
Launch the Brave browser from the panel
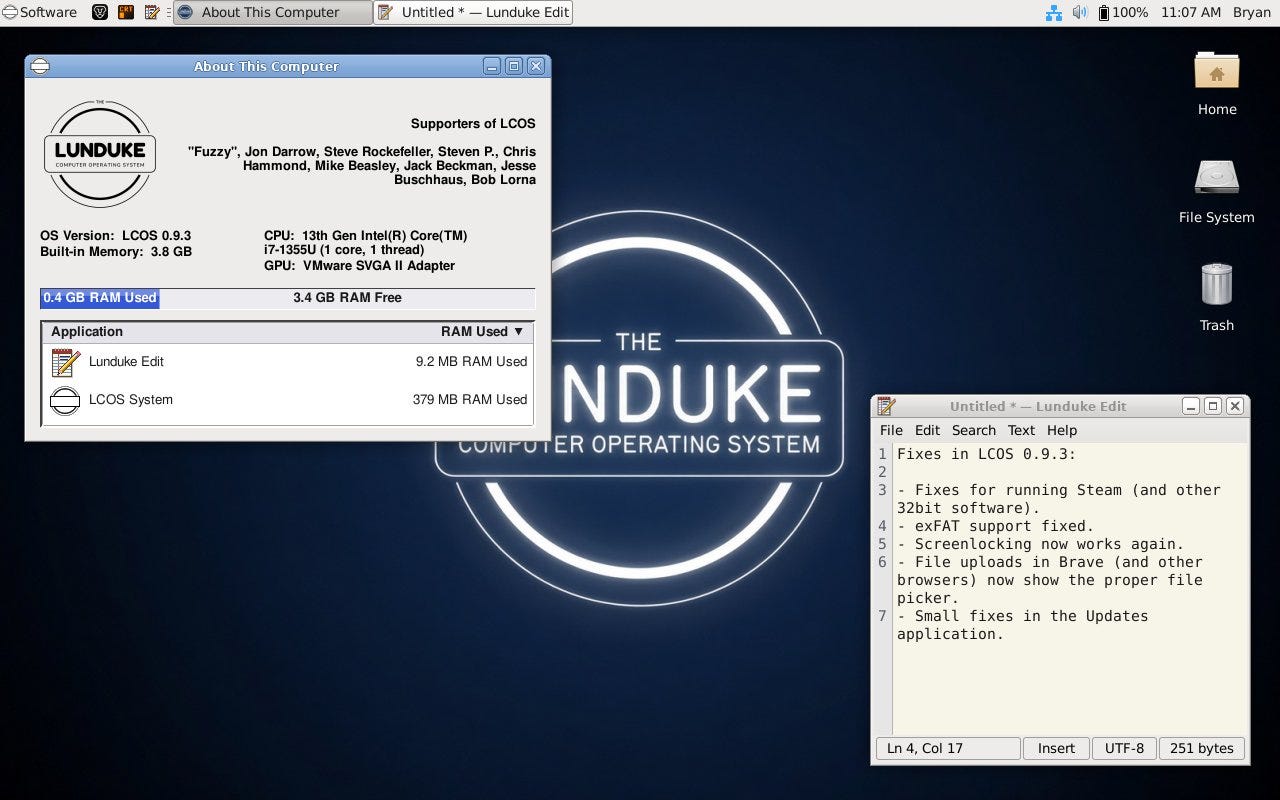point(100,12)
